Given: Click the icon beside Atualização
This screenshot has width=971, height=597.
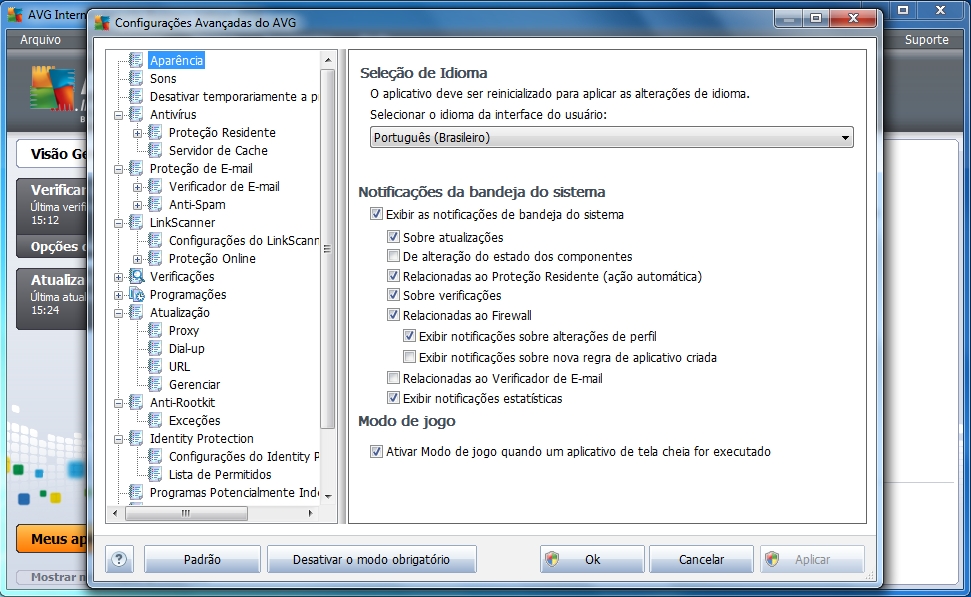Looking at the screenshot, I should tap(136, 312).
